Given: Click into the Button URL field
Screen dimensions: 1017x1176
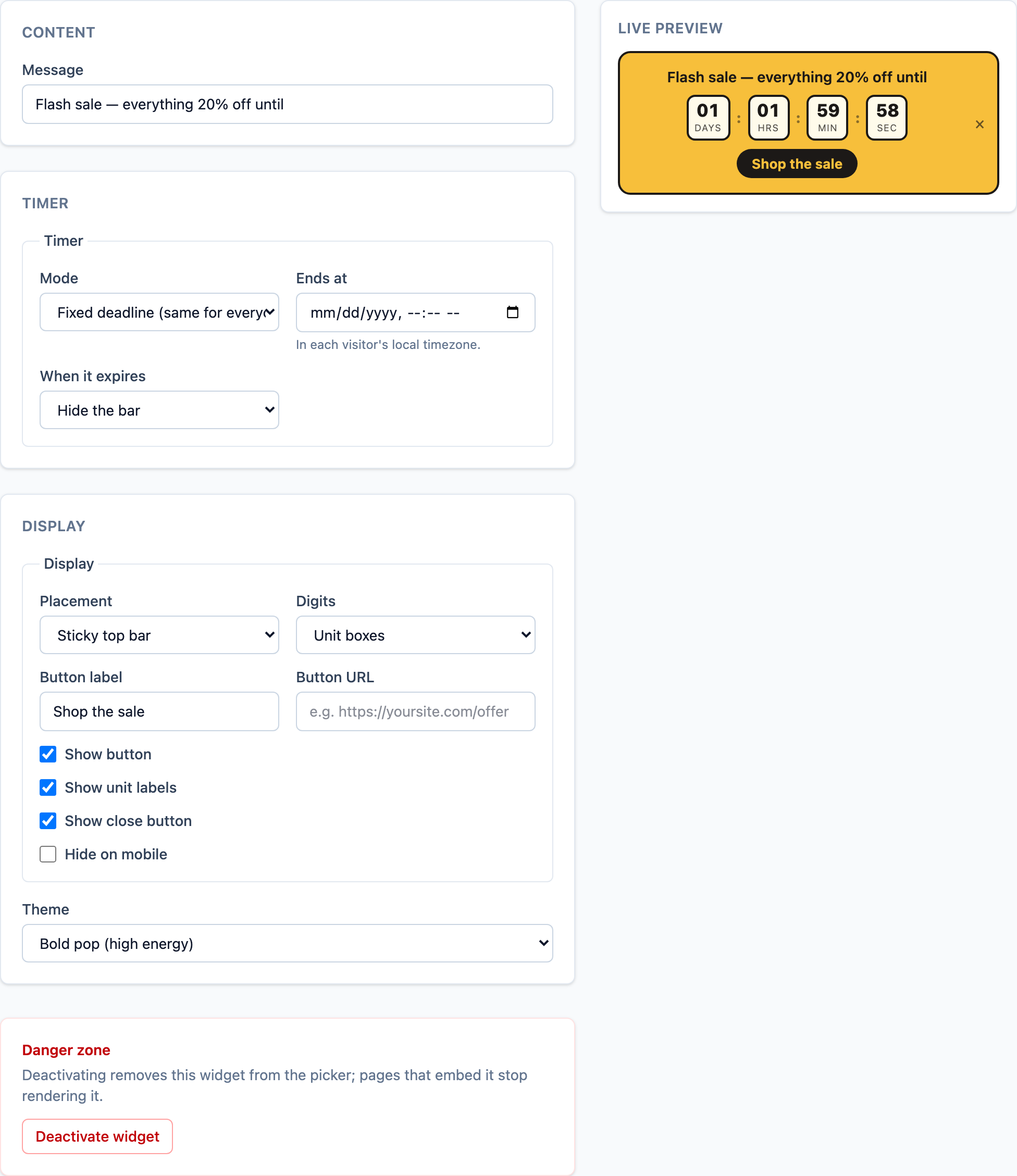Looking at the screenshot, I should 416,711.
